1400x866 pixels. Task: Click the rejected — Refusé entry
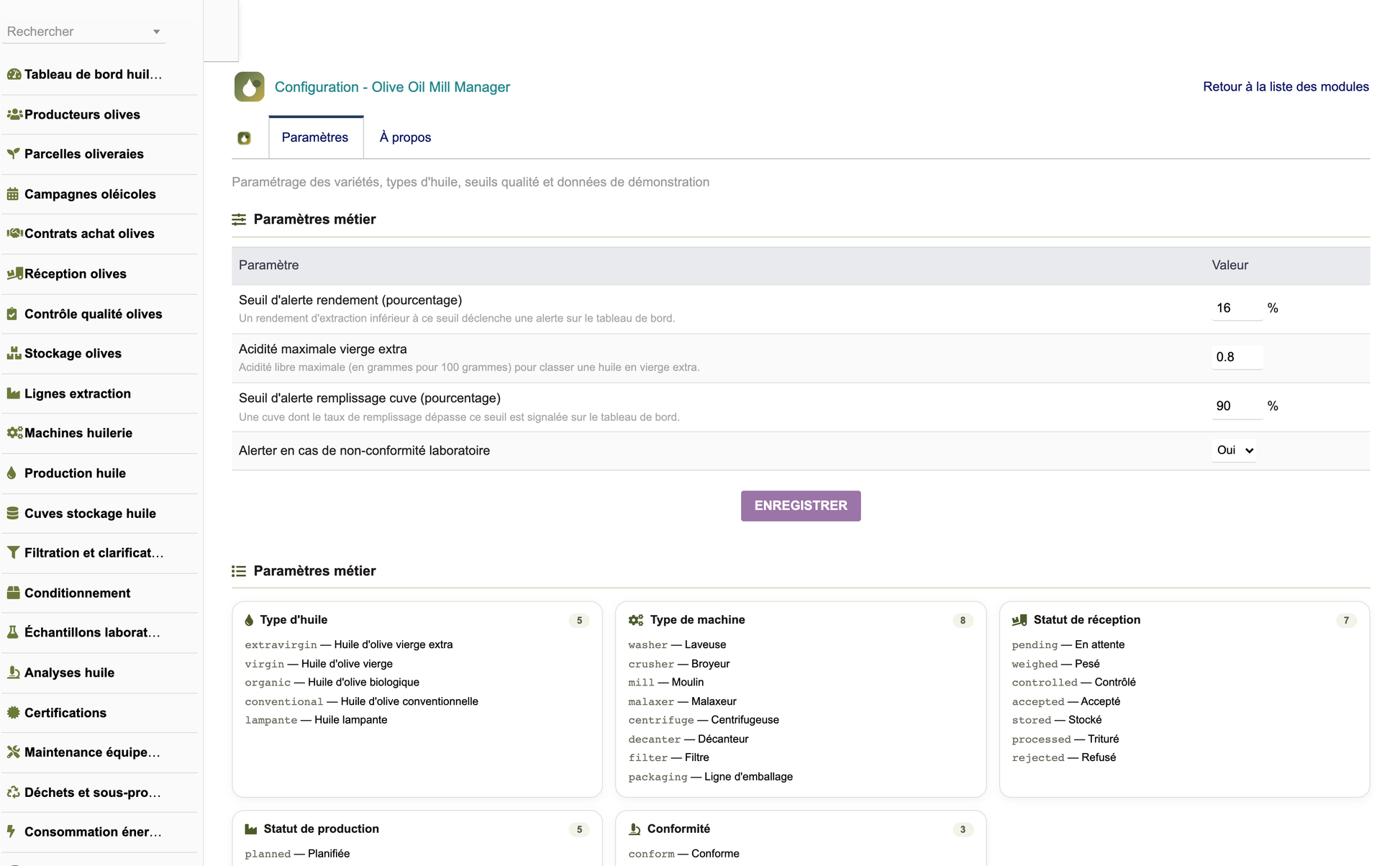tap(1063, 757)
